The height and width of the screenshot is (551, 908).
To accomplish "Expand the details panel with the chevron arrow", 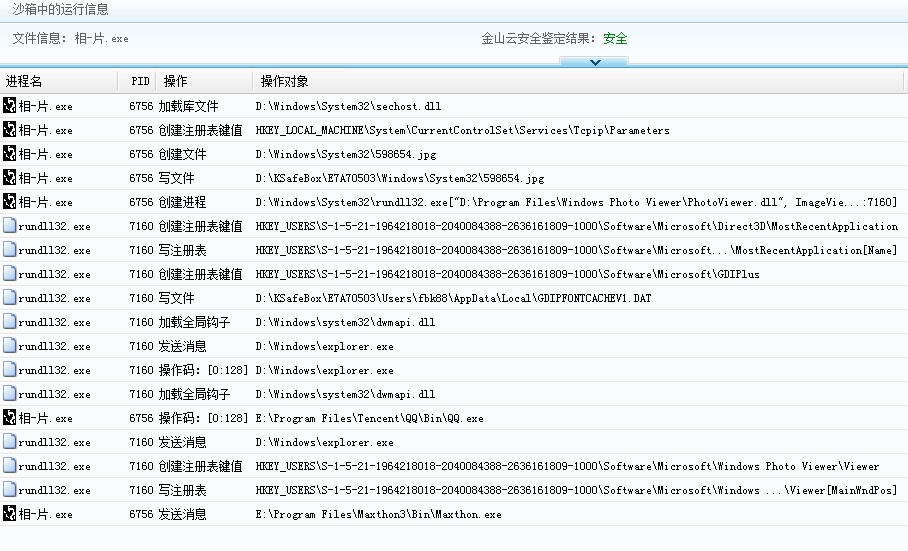I will [x=595, y=62].
